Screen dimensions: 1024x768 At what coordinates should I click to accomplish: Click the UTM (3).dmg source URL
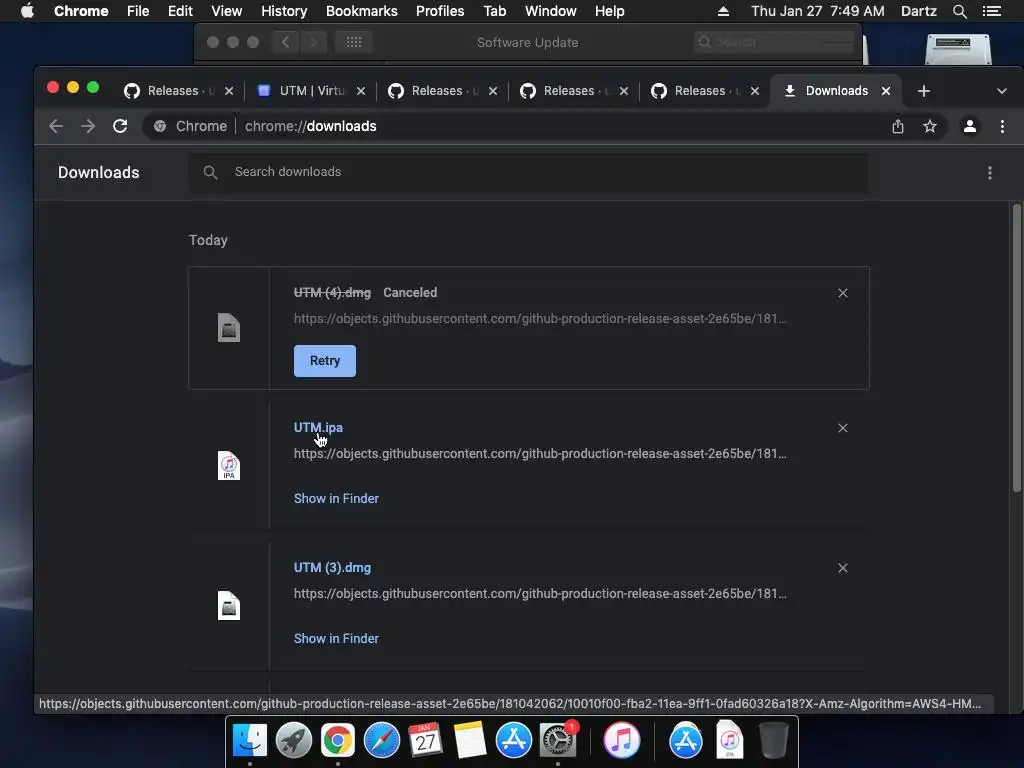pos(540,594)
